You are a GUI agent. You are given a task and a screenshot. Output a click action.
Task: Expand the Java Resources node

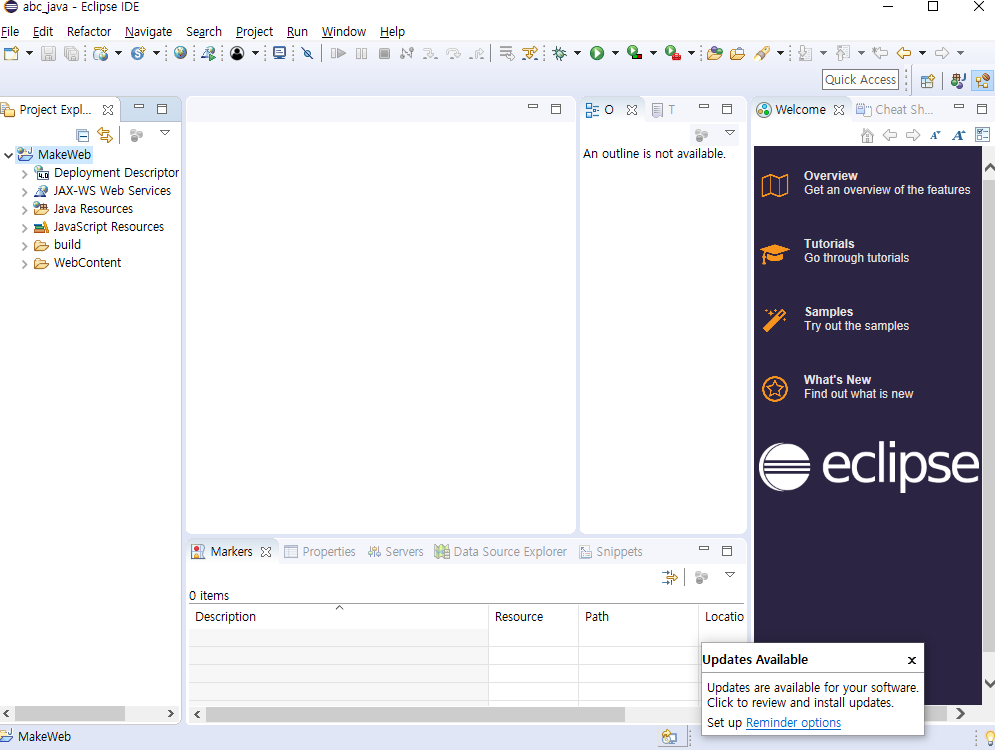click(x=25, y=209)
